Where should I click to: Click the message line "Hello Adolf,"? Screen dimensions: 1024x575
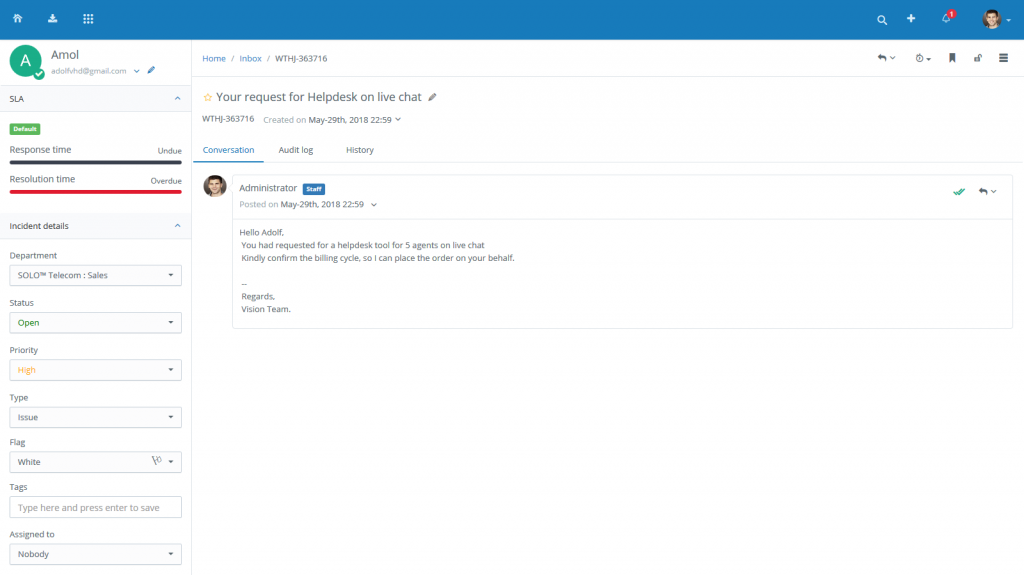[262, 232]
